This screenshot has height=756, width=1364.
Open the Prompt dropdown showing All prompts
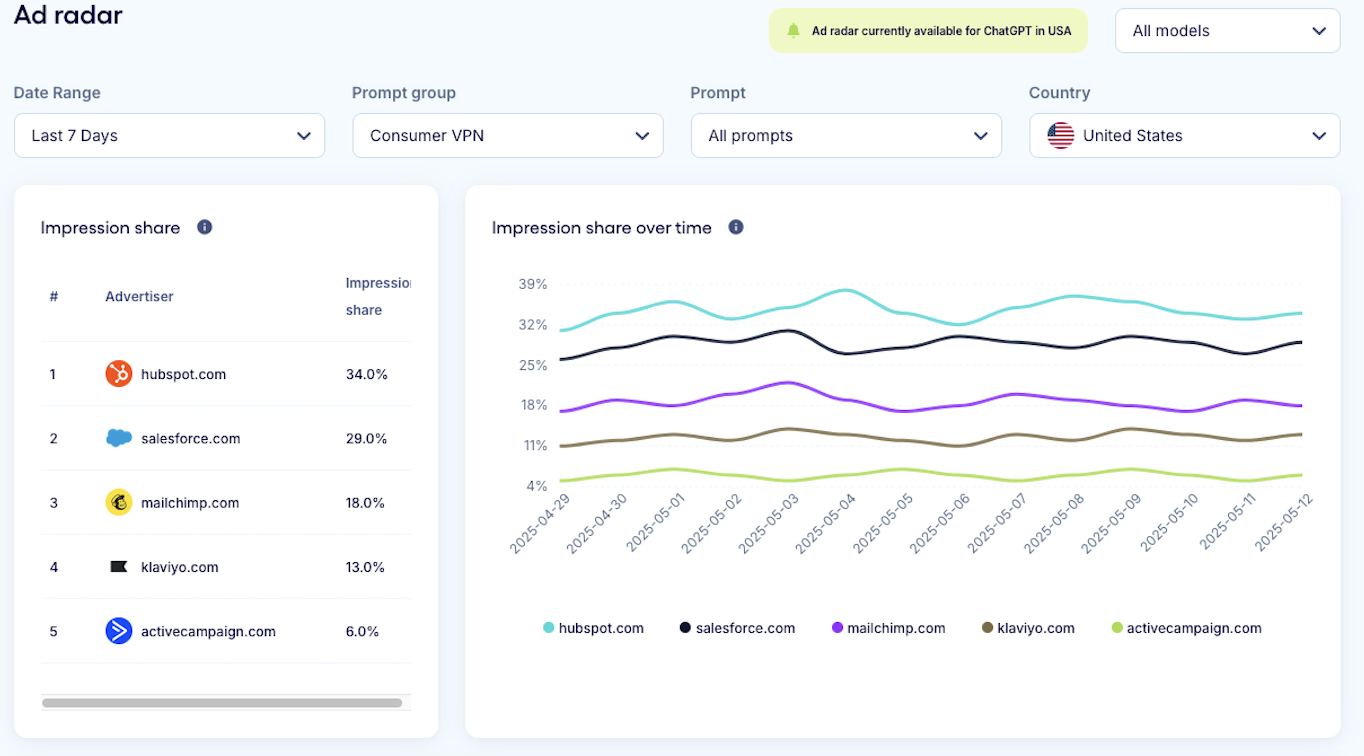coord(846,136)
